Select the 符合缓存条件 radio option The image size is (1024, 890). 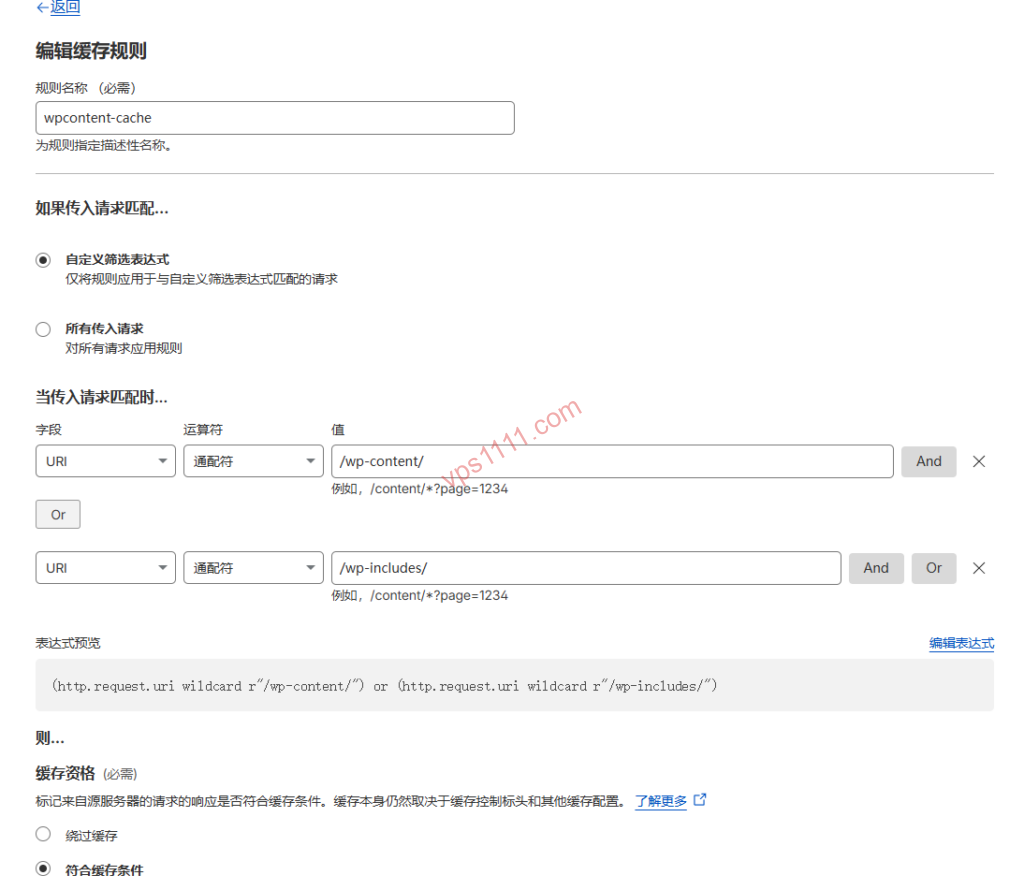(x=43, y=868)
